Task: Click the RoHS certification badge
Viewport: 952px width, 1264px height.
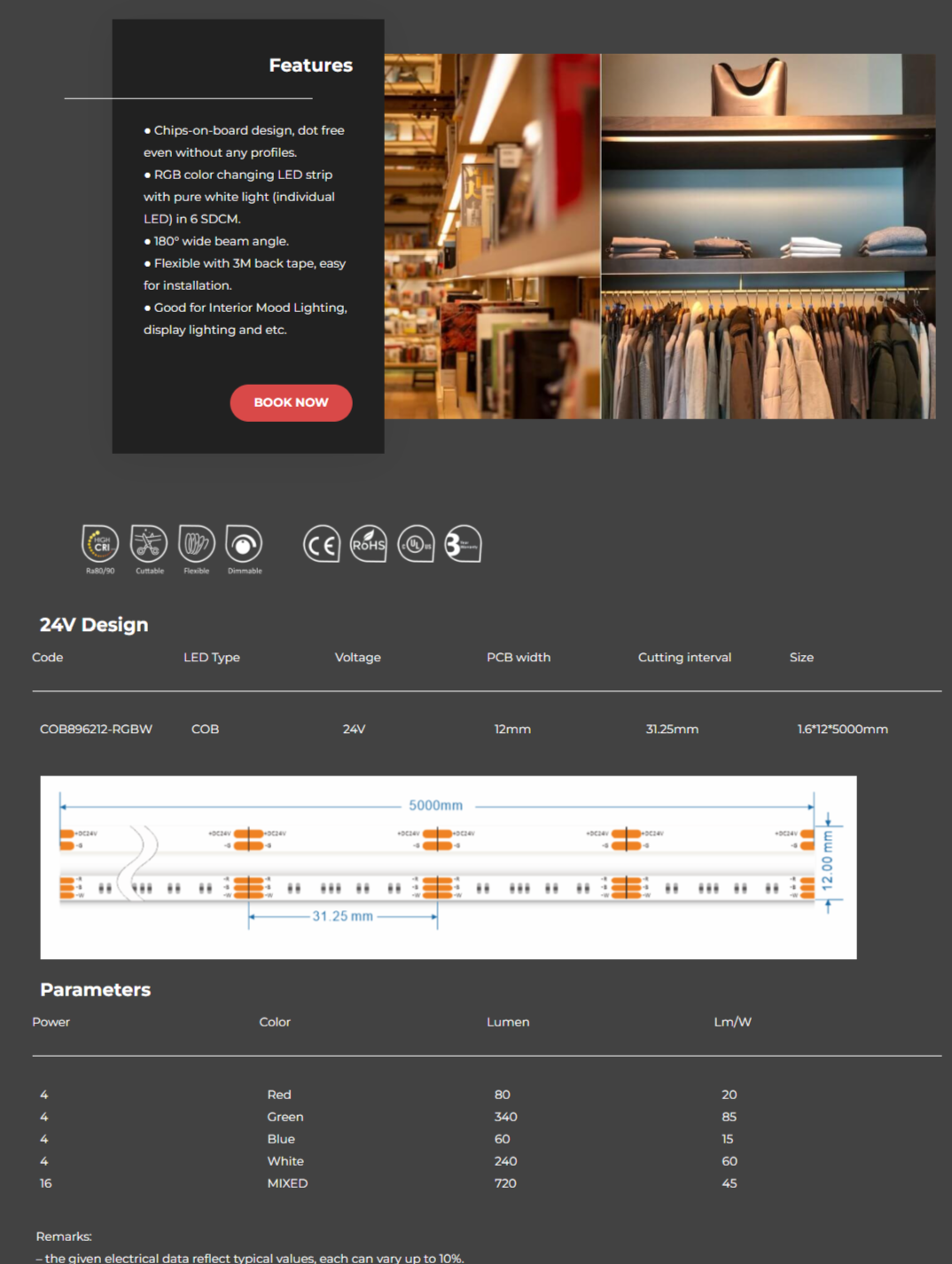Action: coord(369,544)
